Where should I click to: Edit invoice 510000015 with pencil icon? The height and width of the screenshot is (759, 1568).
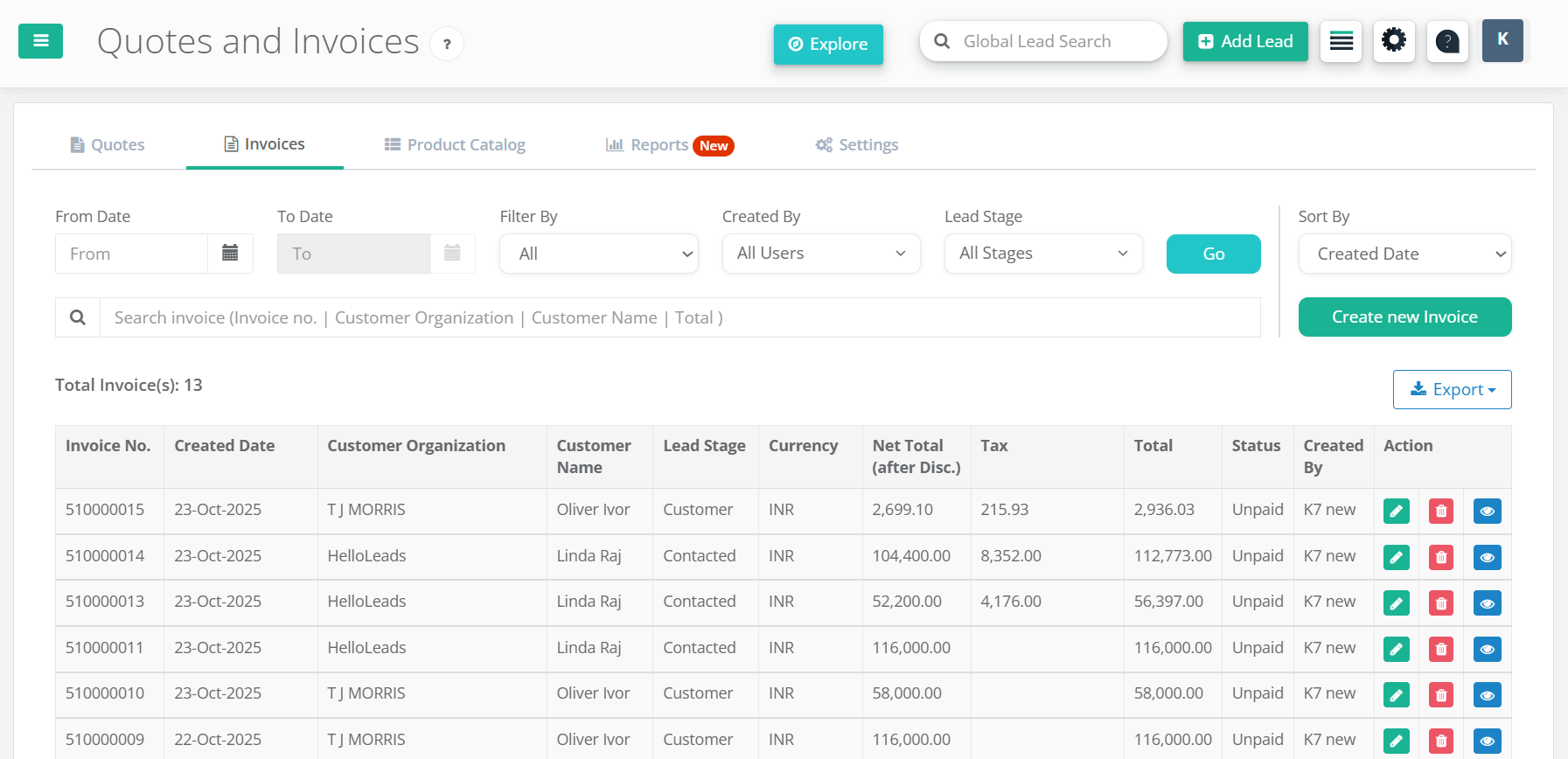pos(1396,511)
